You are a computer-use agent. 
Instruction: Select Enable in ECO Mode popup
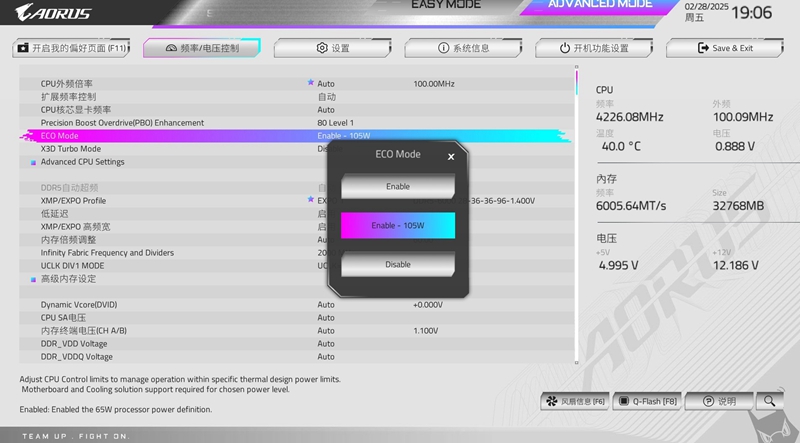(397, 187)
